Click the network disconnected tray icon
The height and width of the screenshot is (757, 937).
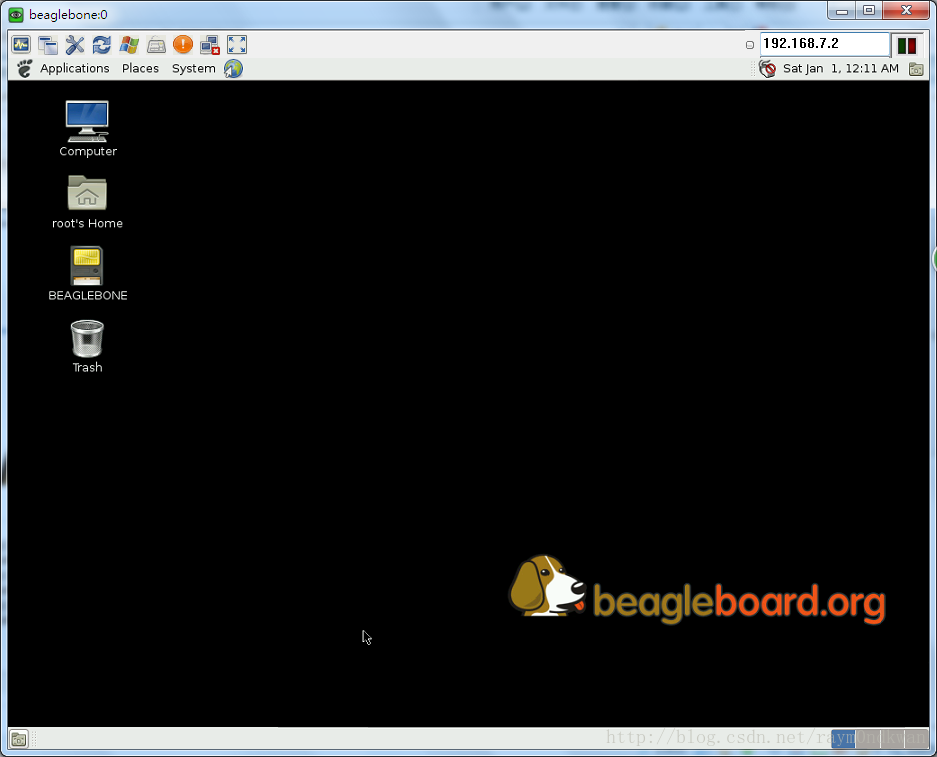point(767,69)
